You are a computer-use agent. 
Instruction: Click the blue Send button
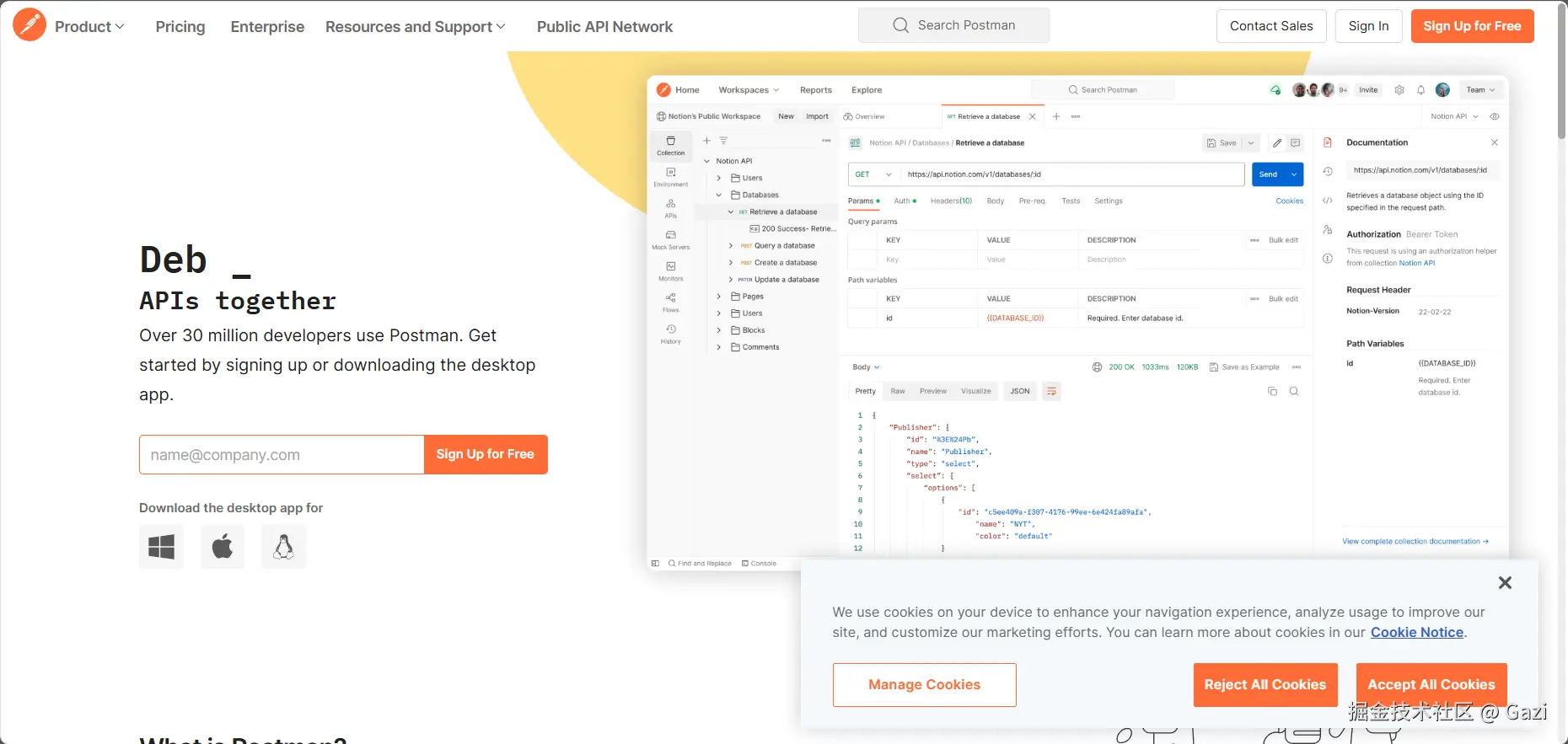[x=1269, y=174]
